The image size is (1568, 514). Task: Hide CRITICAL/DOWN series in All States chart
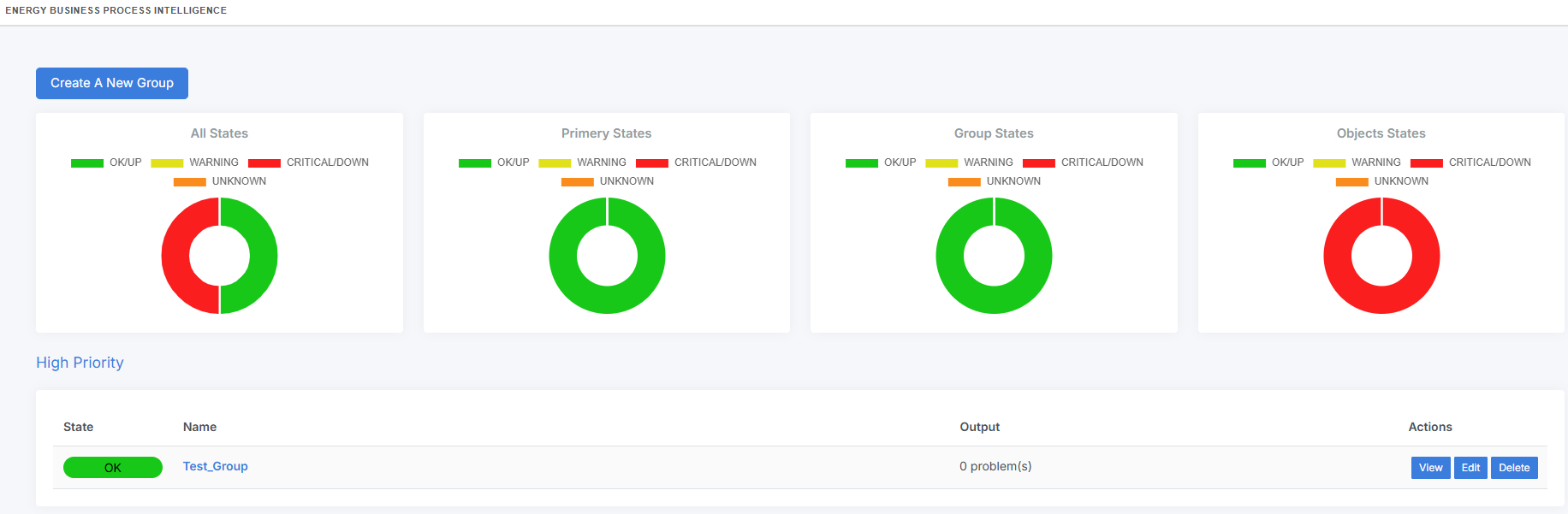point(308,162)
